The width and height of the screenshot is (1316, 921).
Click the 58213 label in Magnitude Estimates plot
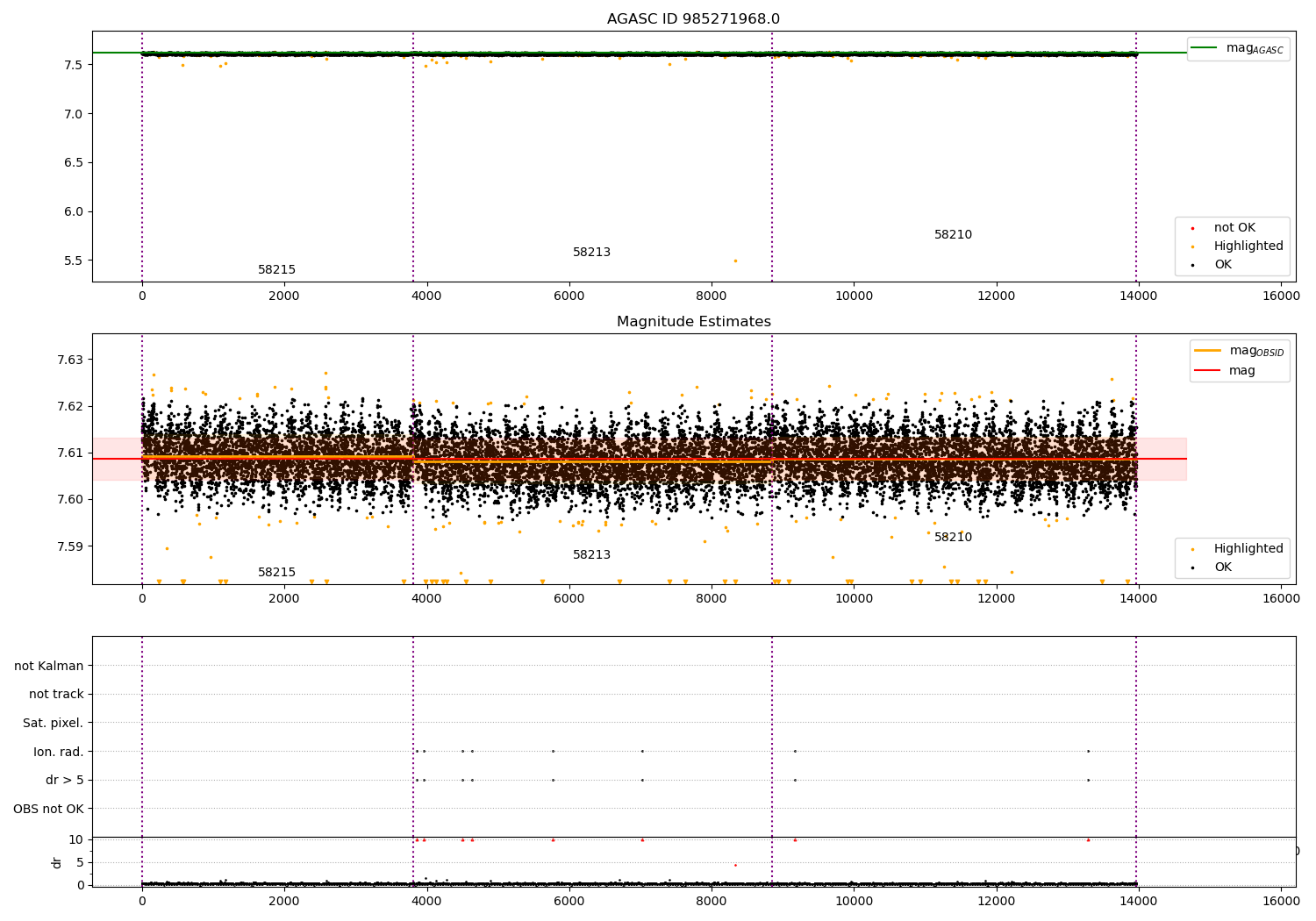(591, 555)
